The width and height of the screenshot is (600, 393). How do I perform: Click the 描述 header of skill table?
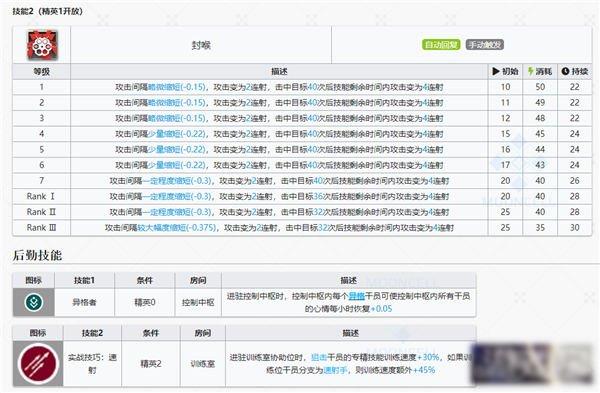279,71
